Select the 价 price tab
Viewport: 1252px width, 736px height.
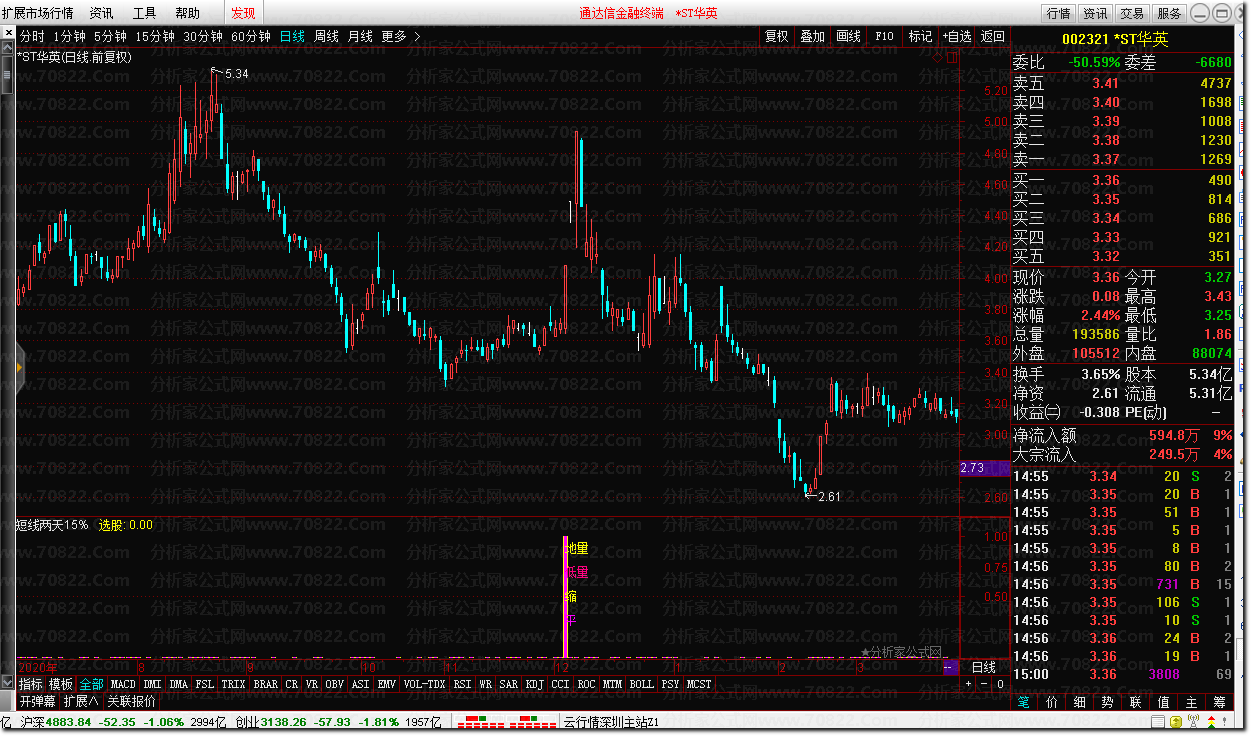click(1052, 703)
